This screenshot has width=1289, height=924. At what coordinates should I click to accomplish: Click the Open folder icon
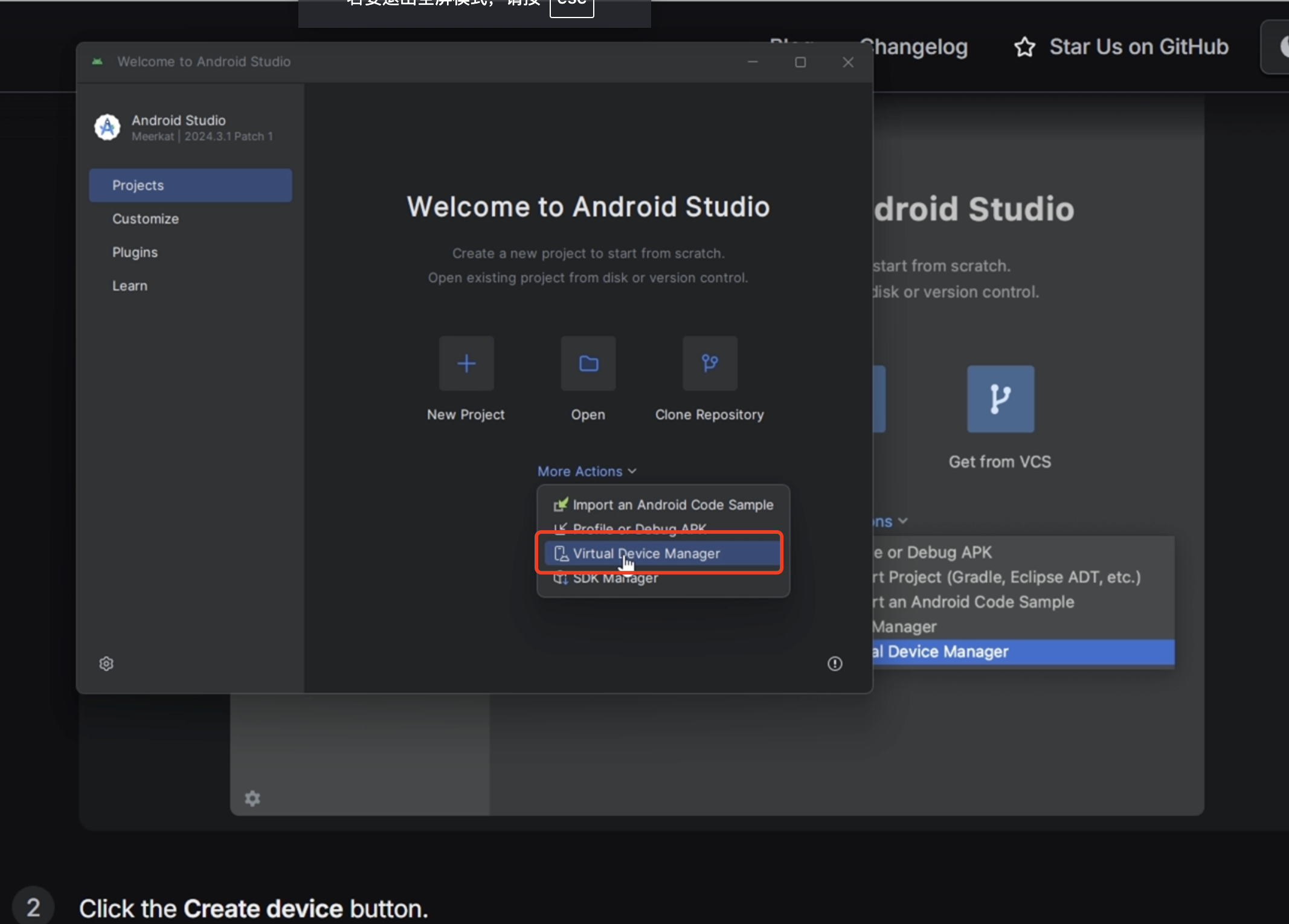tap(588, 364)
